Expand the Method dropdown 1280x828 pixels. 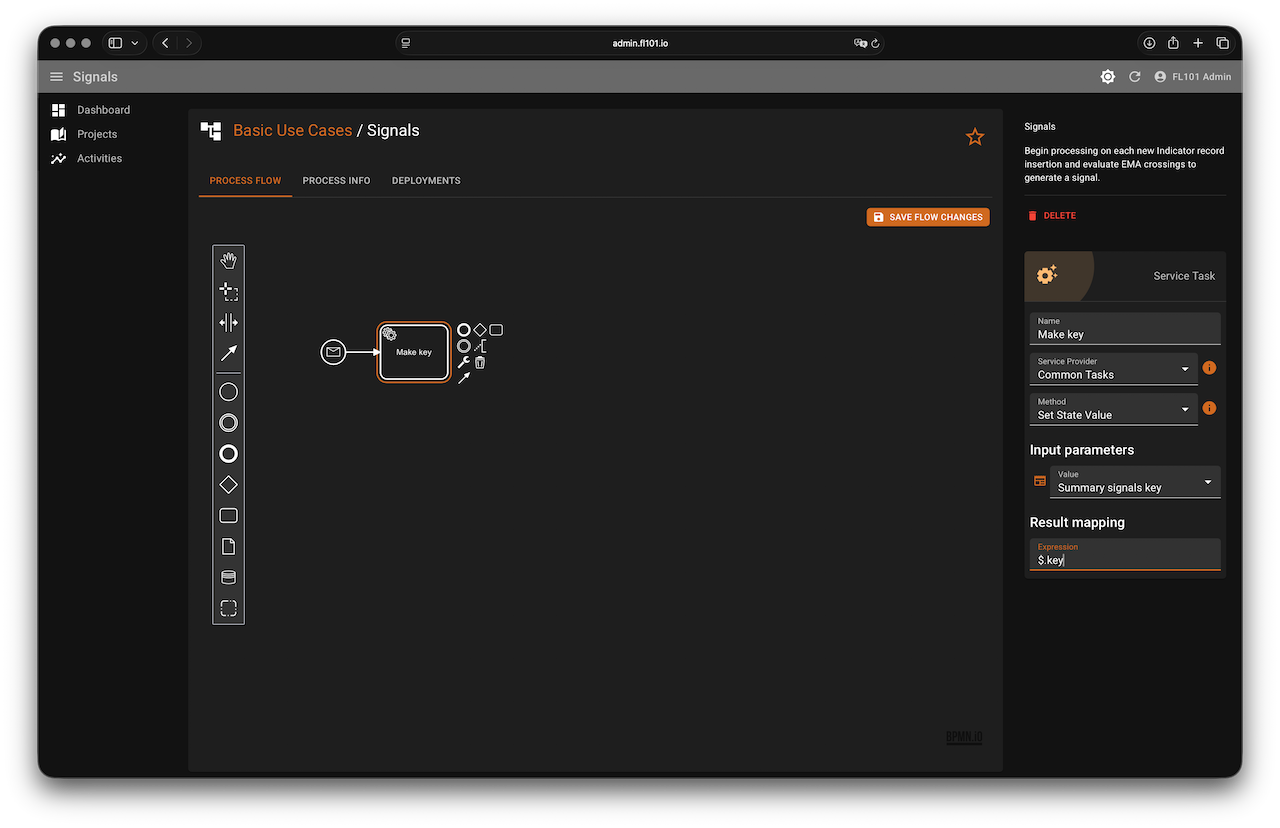(x=1113, y=409)
